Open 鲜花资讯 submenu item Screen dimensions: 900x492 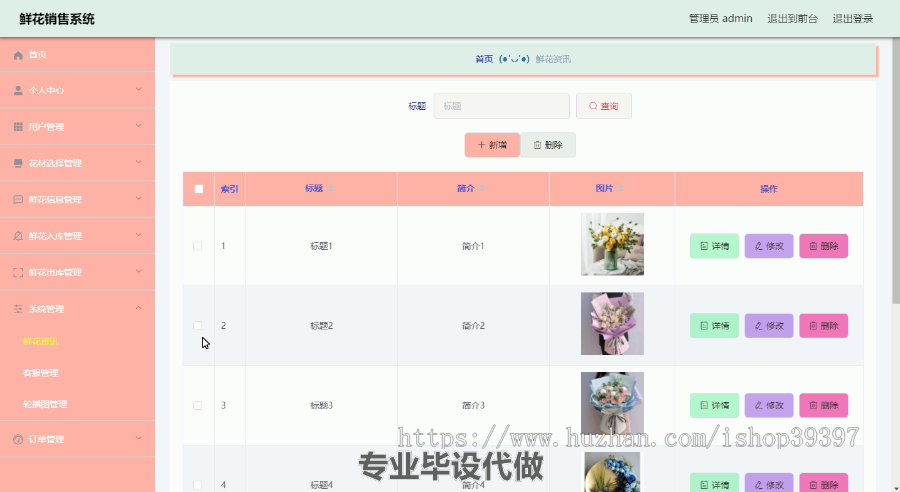[x=41, y=342]
